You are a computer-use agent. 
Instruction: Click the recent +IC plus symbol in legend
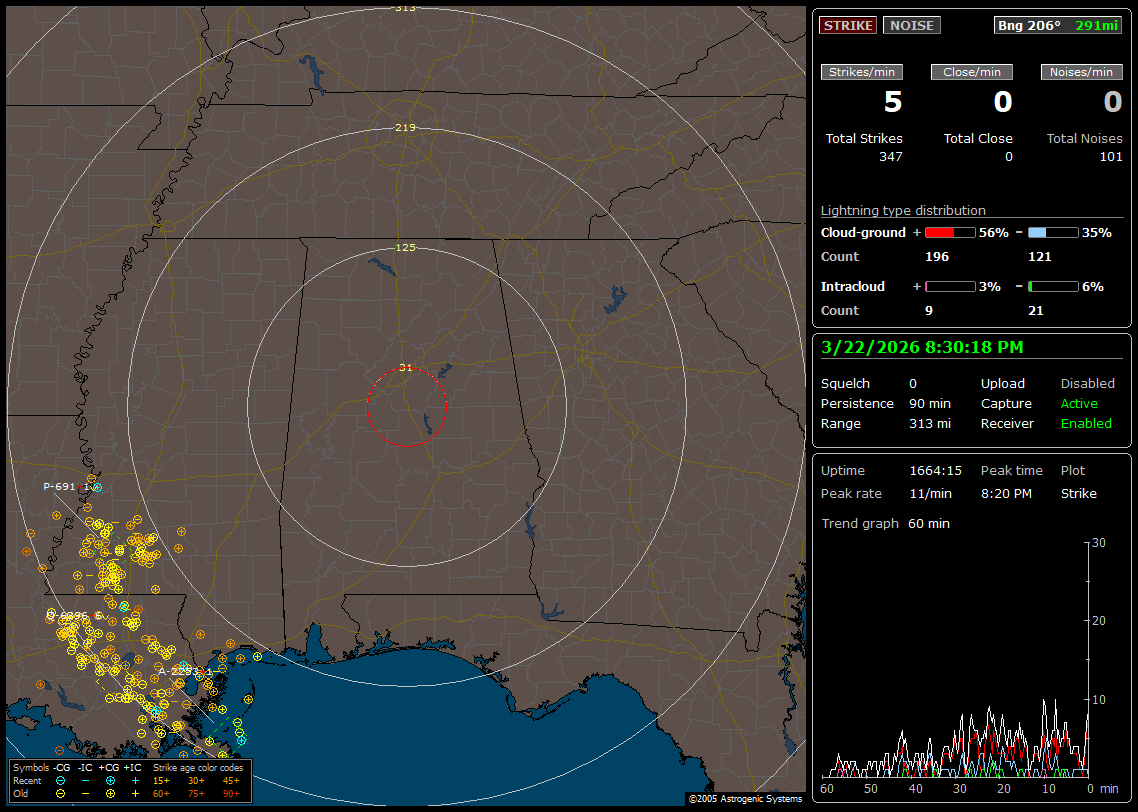tap(135, 780)
